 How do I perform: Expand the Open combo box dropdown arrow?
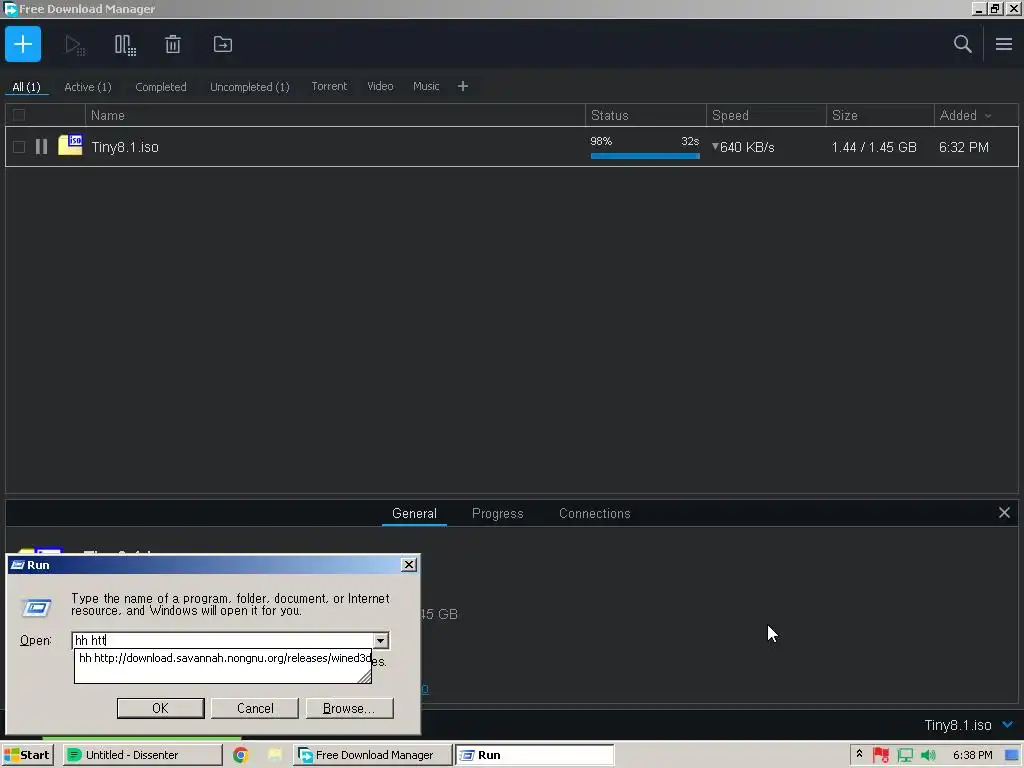pos(381,641)
